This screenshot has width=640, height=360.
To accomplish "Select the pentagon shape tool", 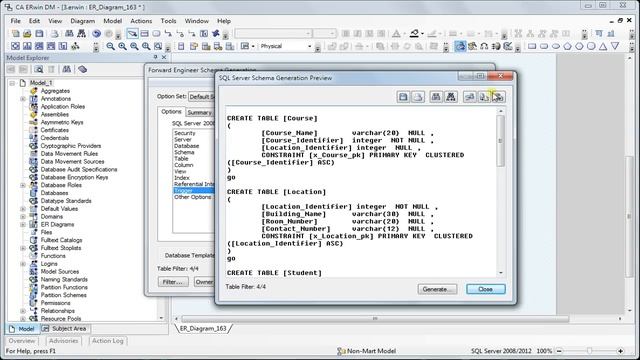I will (x=567, y=46).
